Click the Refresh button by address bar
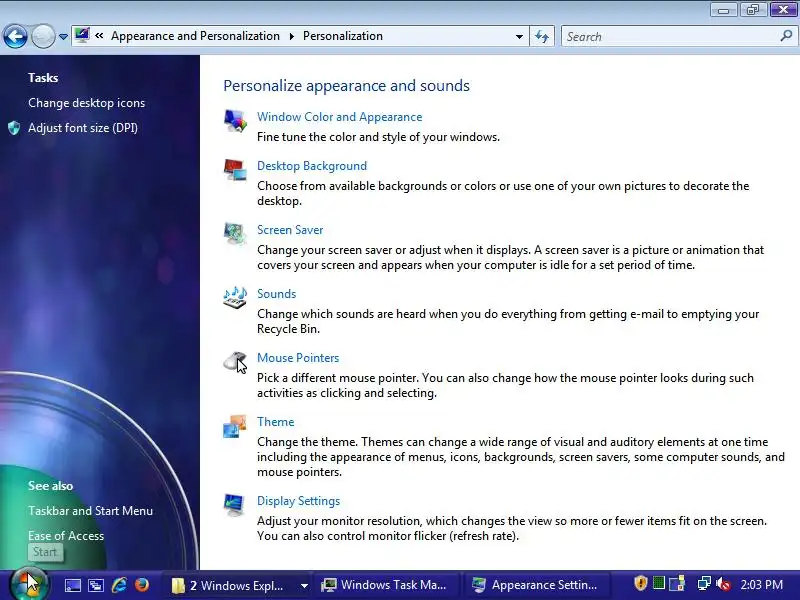 (x=541, y=37)
